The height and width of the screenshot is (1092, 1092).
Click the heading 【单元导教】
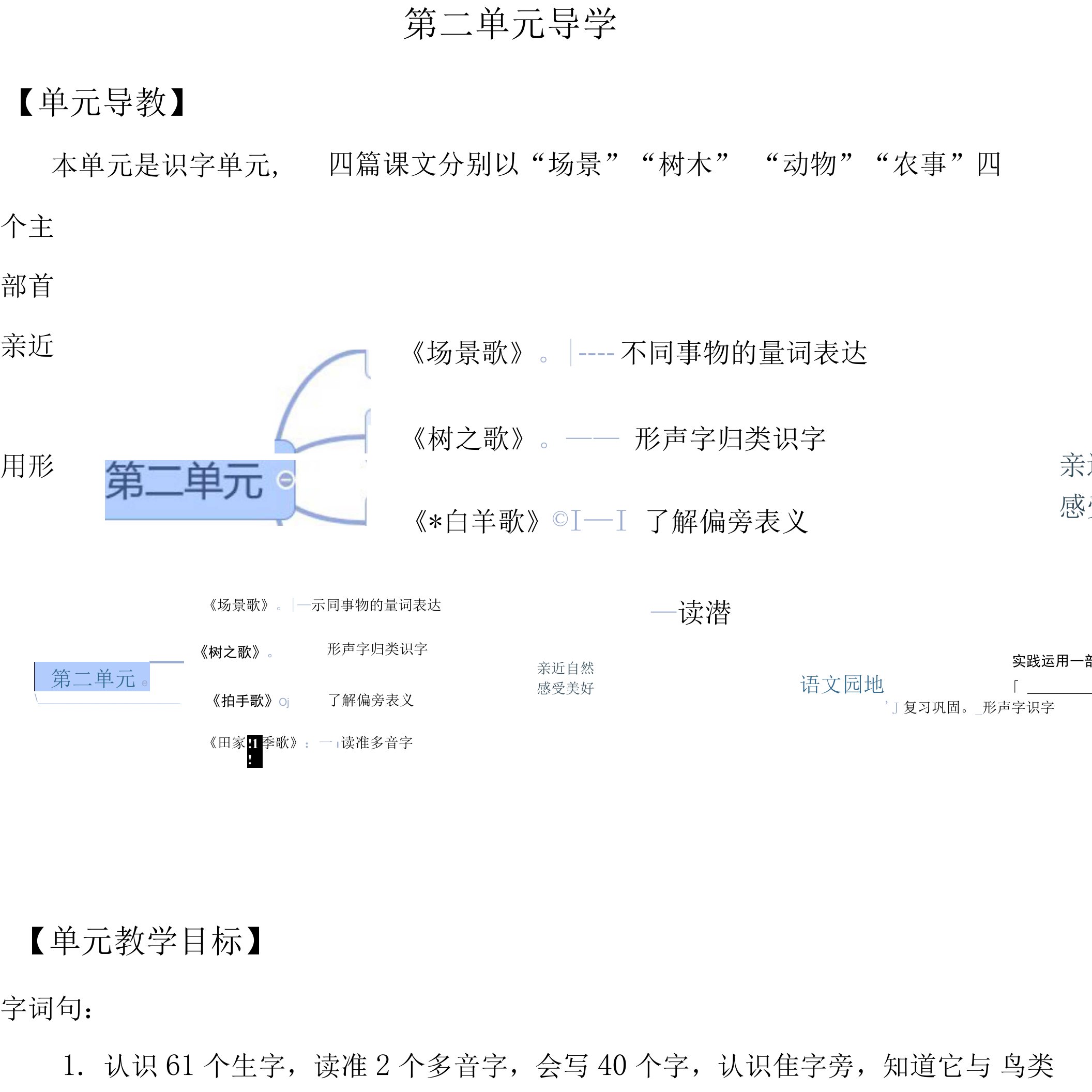coord(102,102)
